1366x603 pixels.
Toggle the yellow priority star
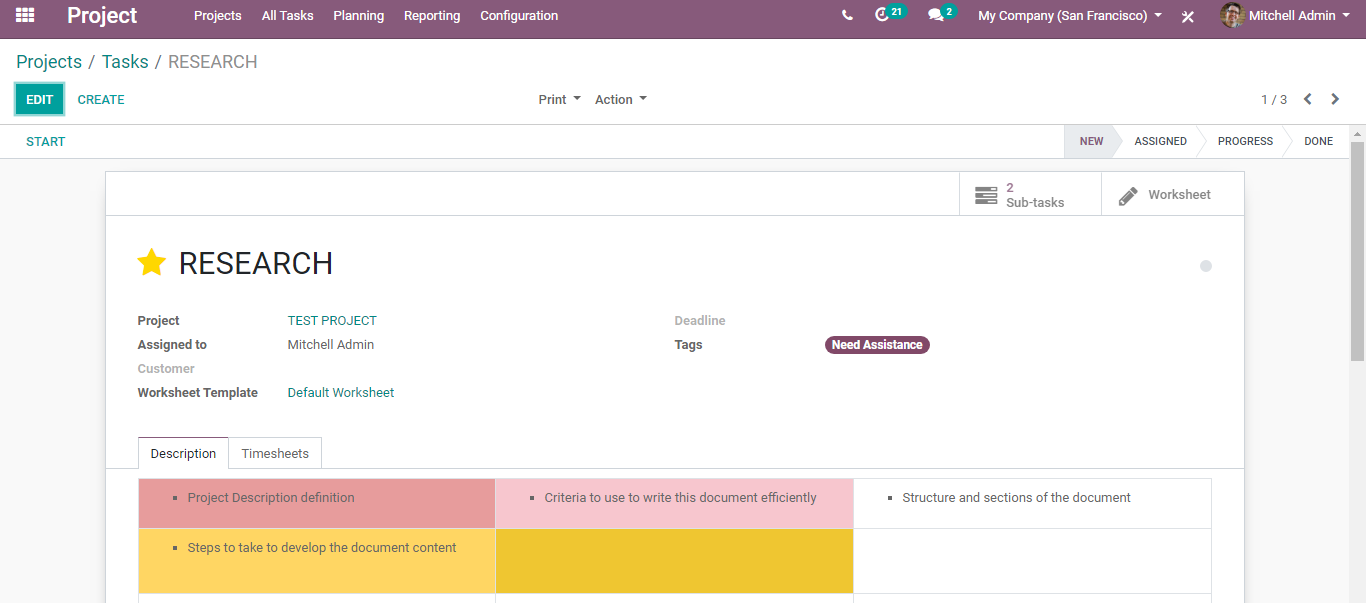(x=151, y=263)
